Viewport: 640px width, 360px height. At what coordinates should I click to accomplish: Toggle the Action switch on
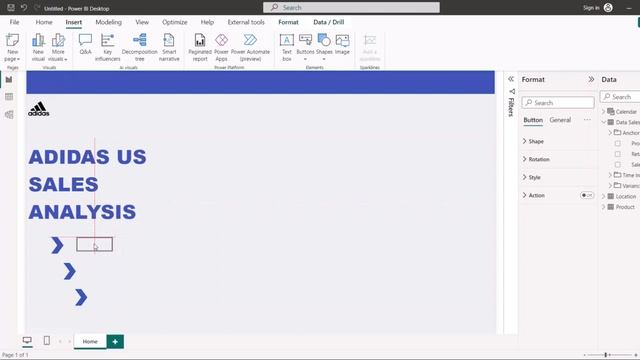click(587, 196)
